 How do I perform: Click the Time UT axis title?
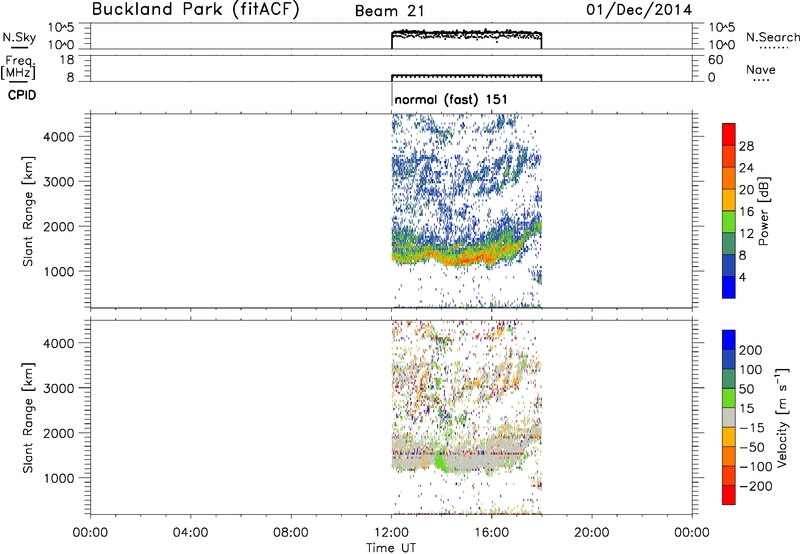point(391,548)
